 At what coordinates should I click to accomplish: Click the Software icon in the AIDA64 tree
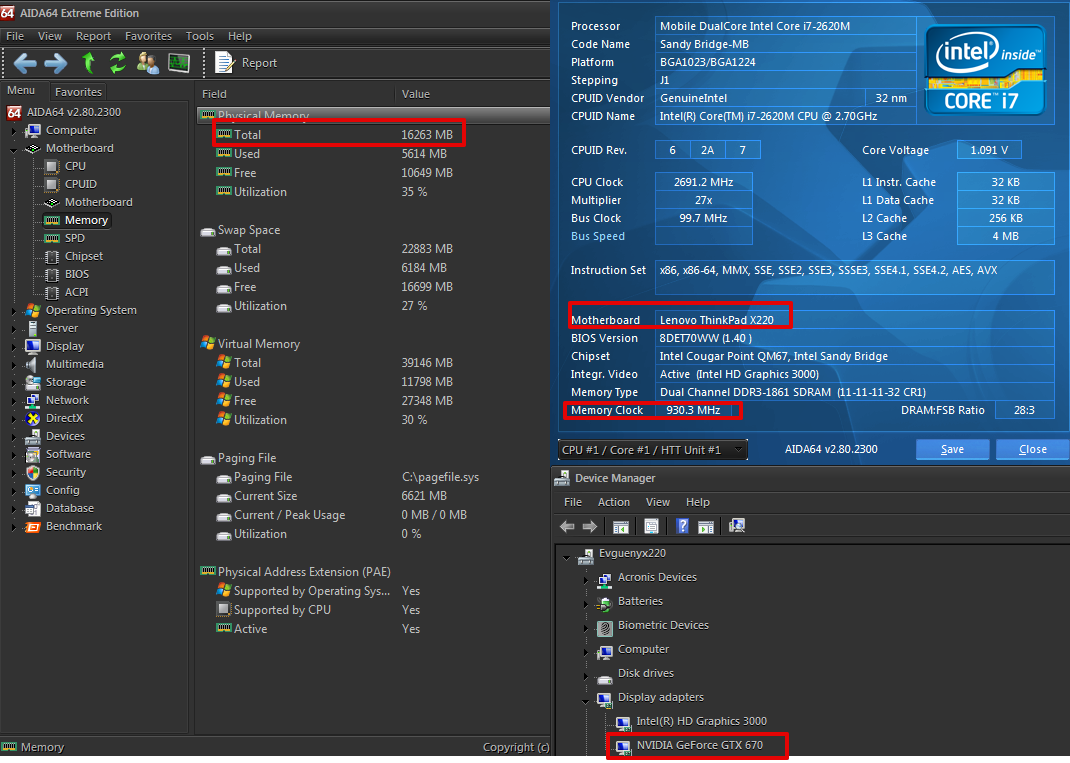(32, 455)
